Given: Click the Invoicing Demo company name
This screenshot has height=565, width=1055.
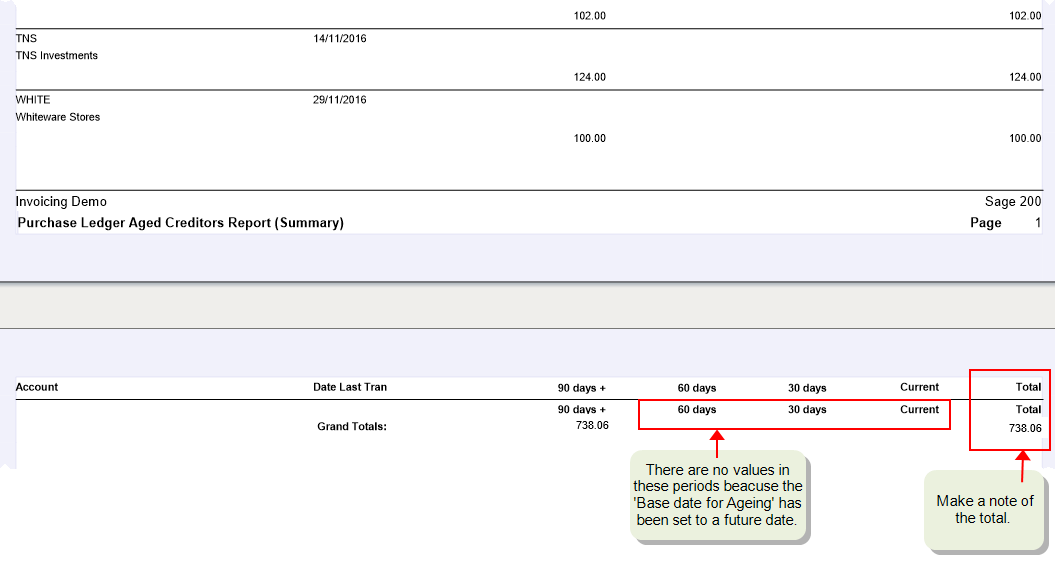Looking at the screenshot, I should (61, 202).
